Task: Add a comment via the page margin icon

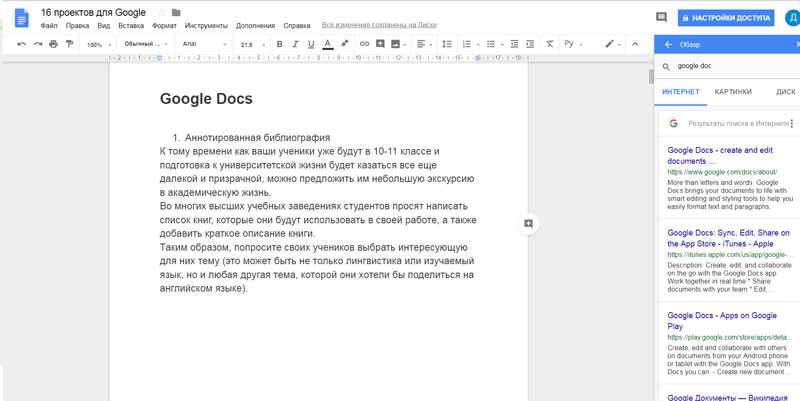Action: click(x=529, y=223)
